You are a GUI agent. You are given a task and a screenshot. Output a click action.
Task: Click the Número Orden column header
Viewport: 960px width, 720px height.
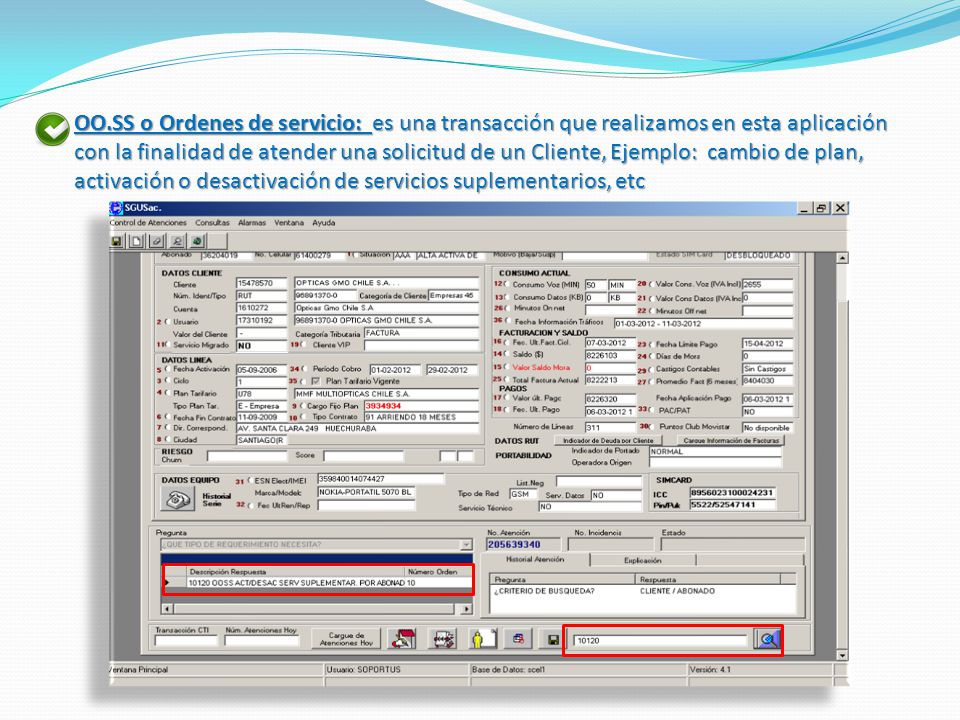(438, 571)
